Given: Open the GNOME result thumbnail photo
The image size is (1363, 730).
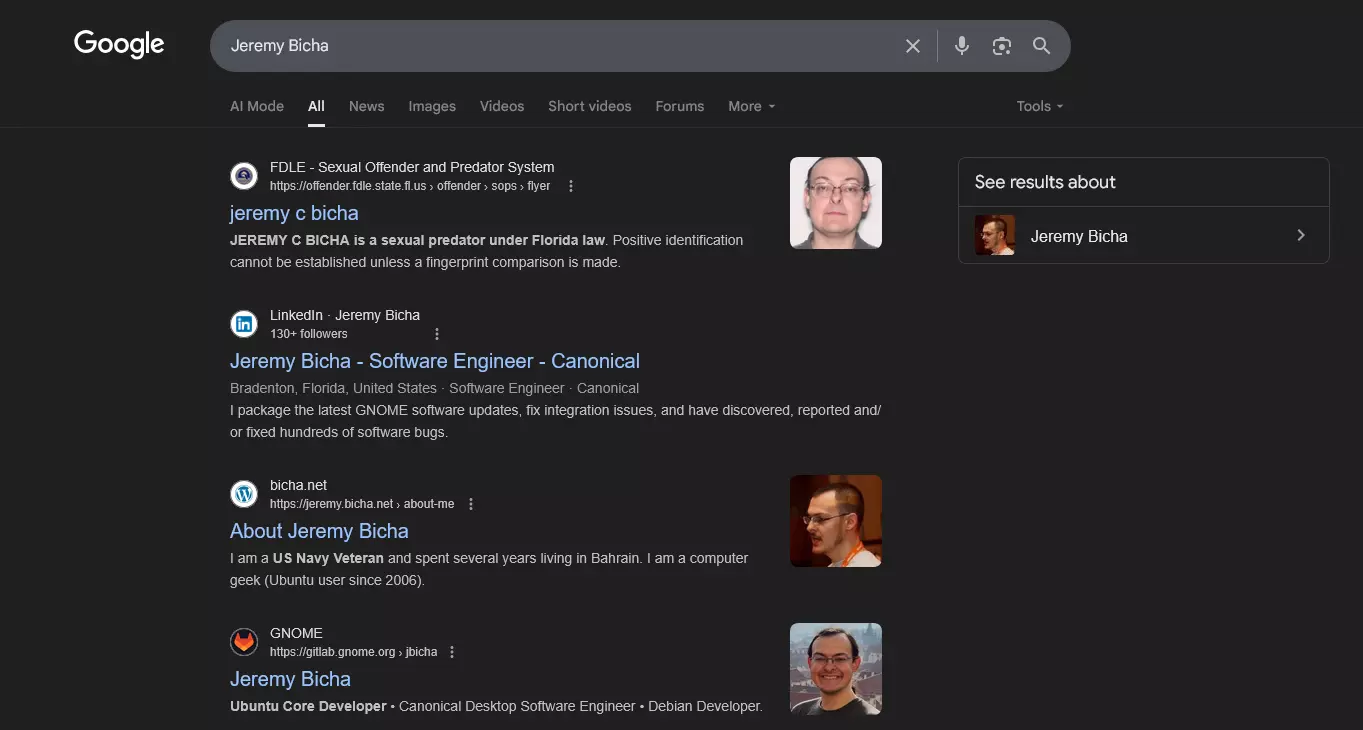Looking at the screenshot, I should (x=836, y=669).
